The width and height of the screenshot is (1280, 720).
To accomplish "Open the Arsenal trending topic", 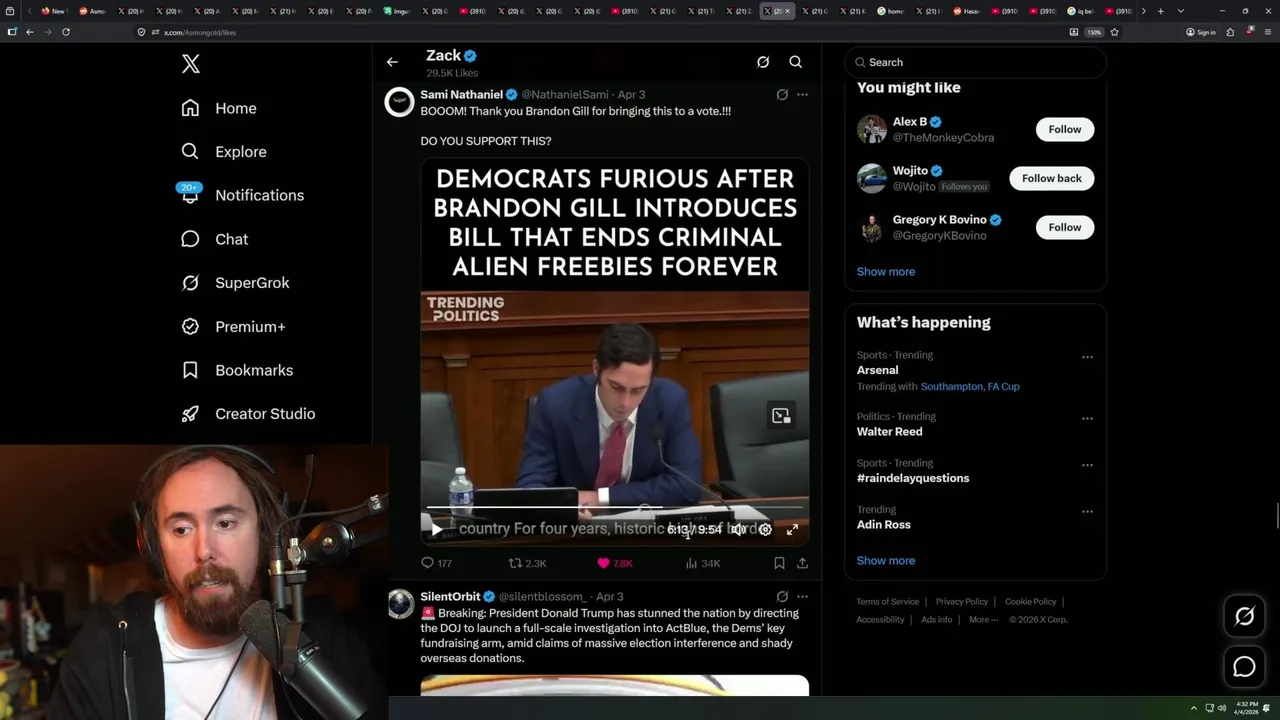I will [x=877, y=370].
